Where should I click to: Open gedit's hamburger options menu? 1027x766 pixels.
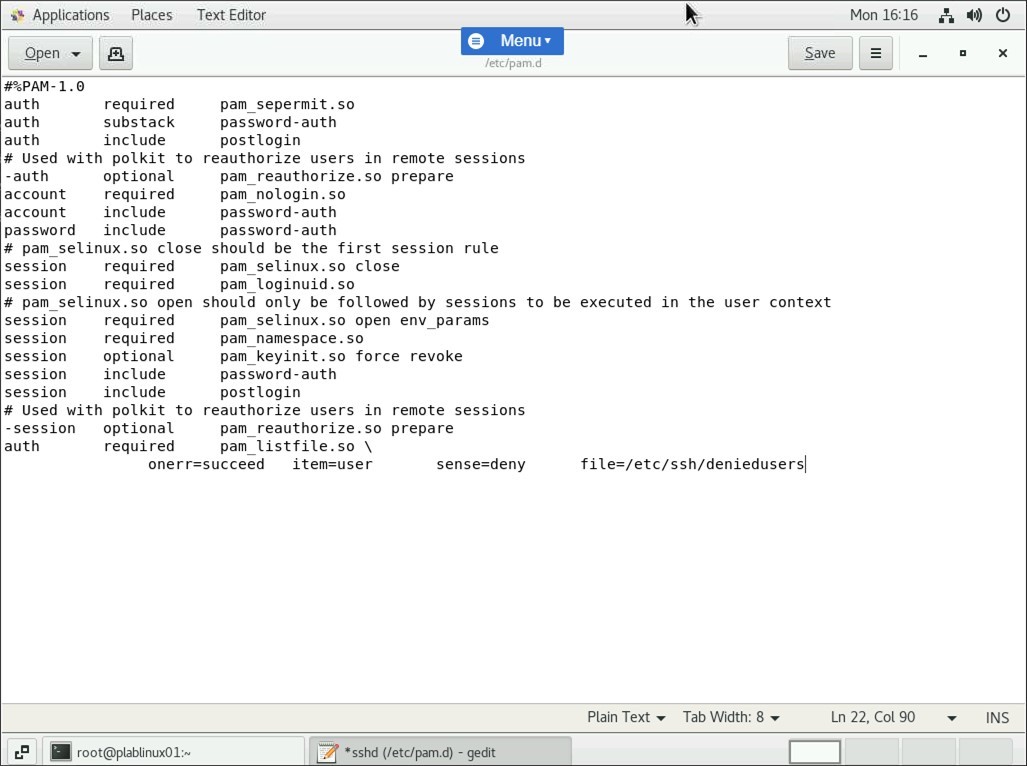[875, 53]
